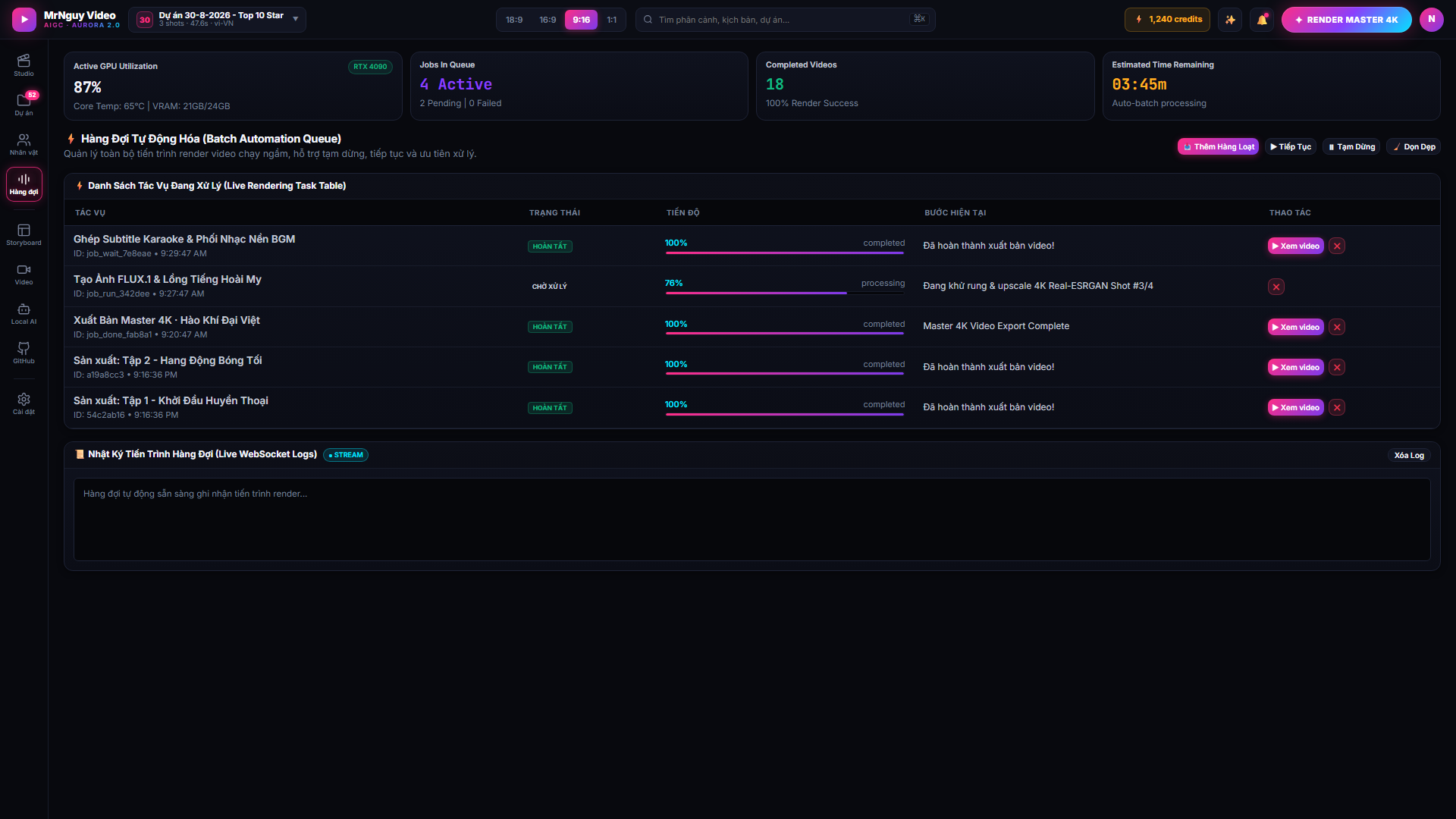Click the 76% progress bar
Screen dimensions: 1456x819
pyautogui.click(x=785, y=293)
